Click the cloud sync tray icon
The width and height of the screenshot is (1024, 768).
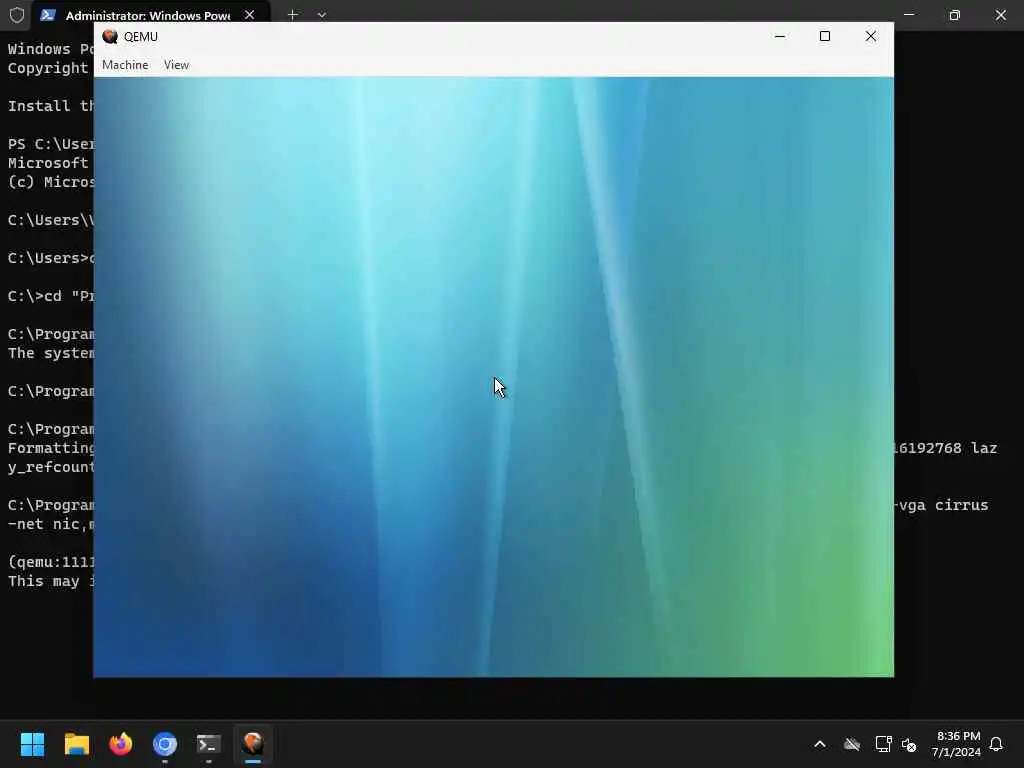[x=852, y=744]
